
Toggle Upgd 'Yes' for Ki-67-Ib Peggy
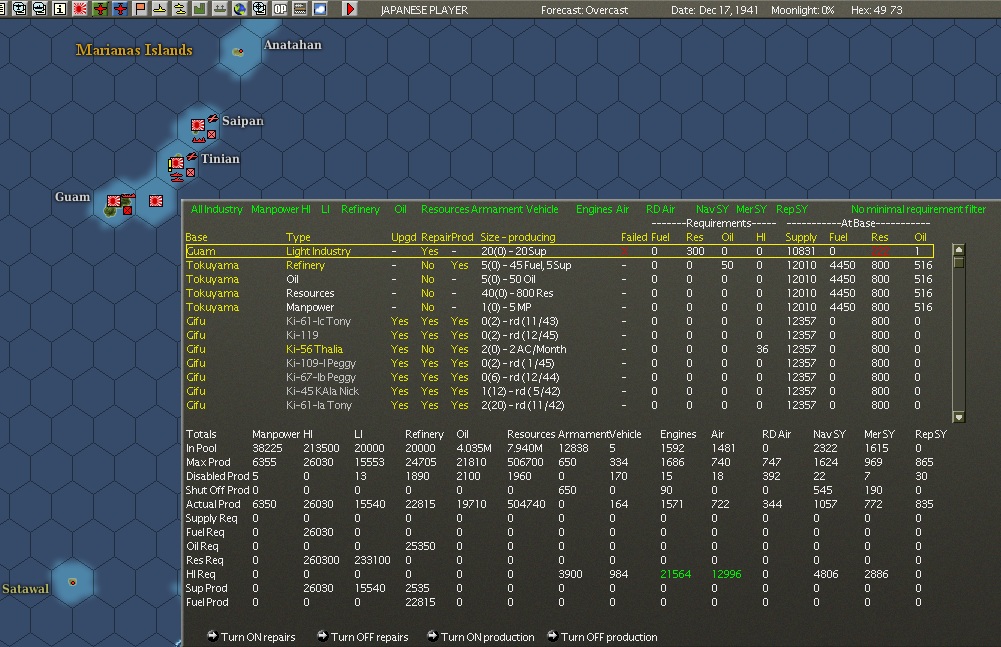(x=400, y=377)
